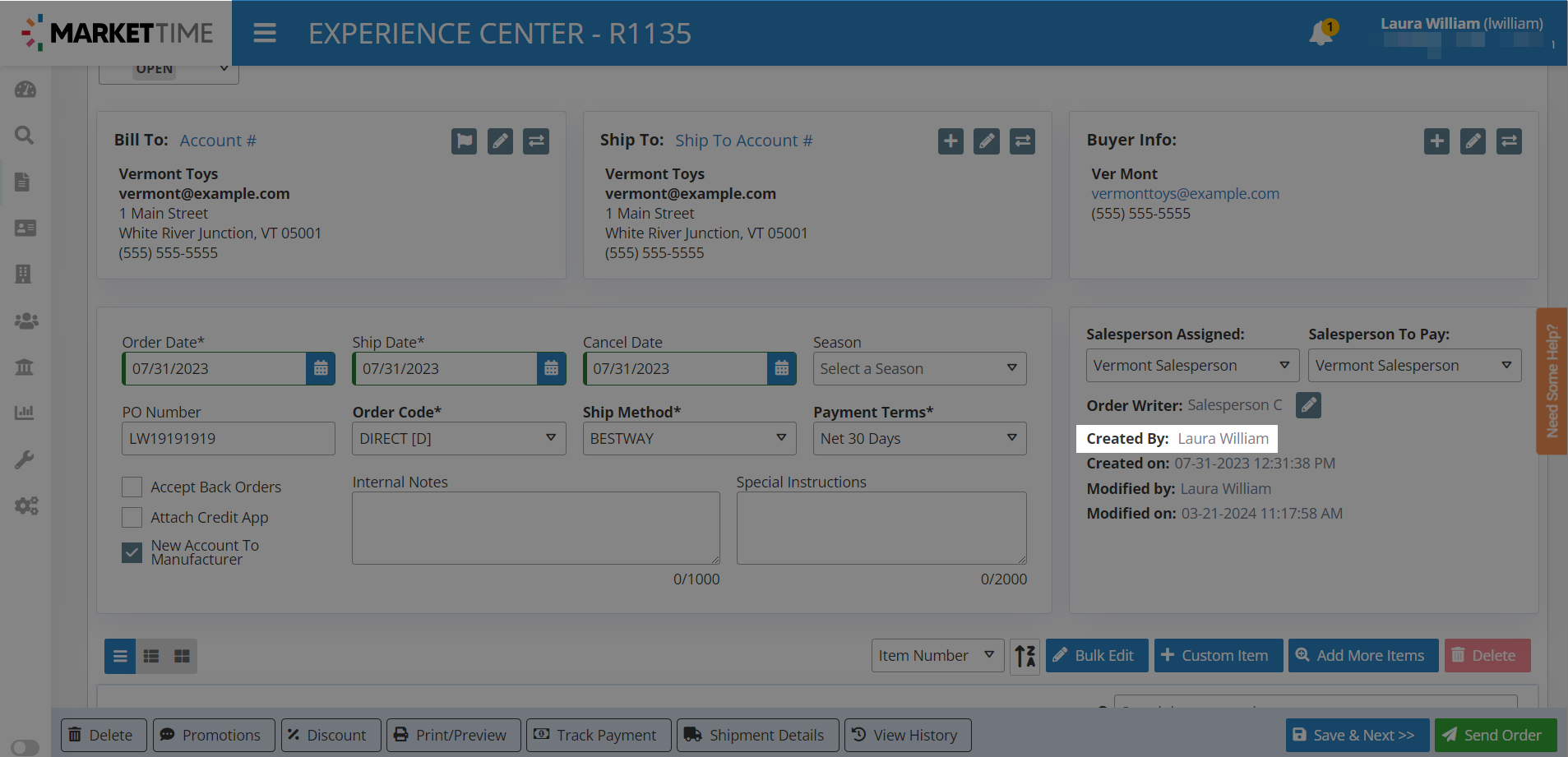Uncheck New Account To Manufacturer
1568x757 pixels.
pyautogui.click(x=132, y=552)
